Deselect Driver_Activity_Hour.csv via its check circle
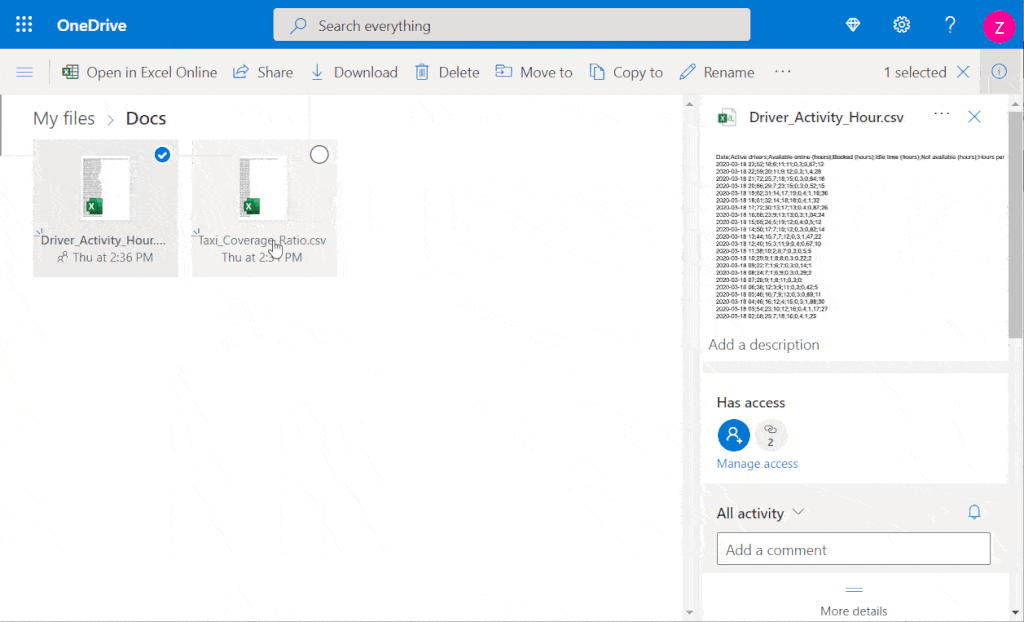Viewport: 1024px width, 622px height. coord(161,154)
